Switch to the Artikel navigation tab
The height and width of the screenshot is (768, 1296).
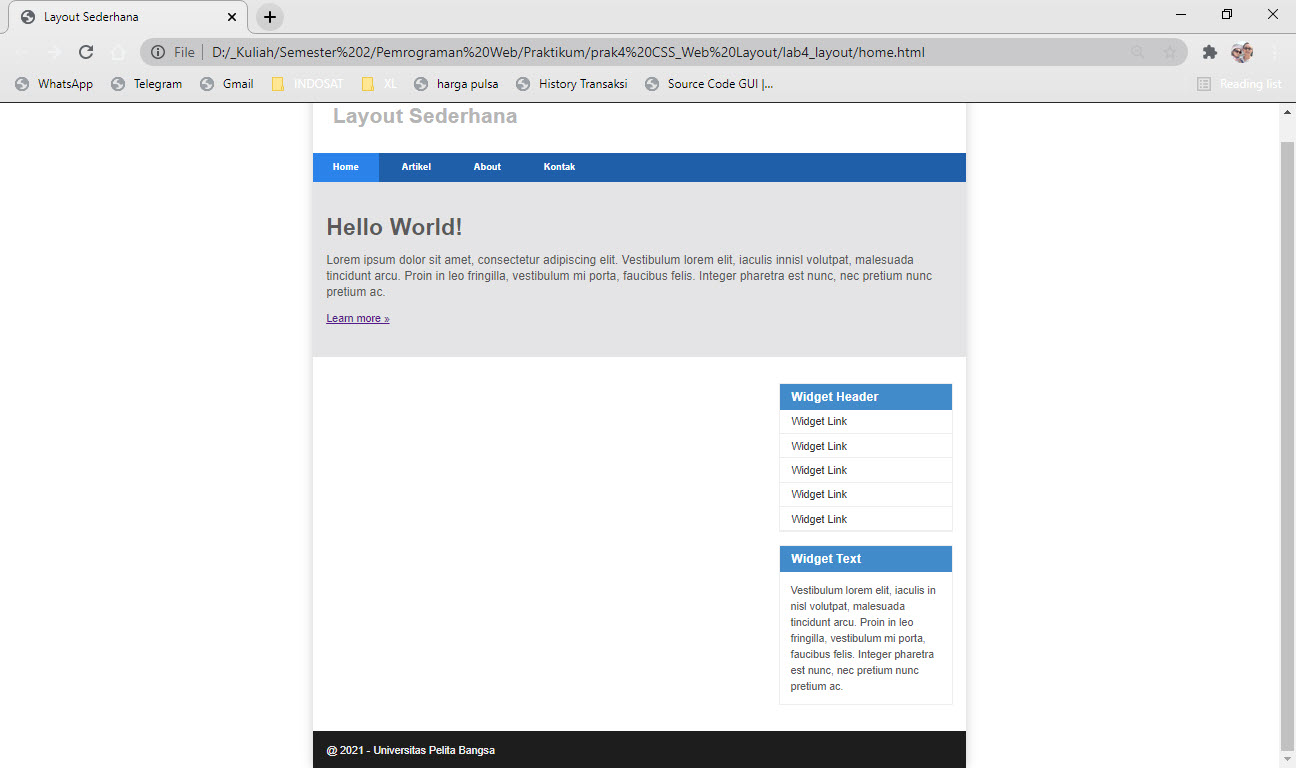(x=416, y=167)
